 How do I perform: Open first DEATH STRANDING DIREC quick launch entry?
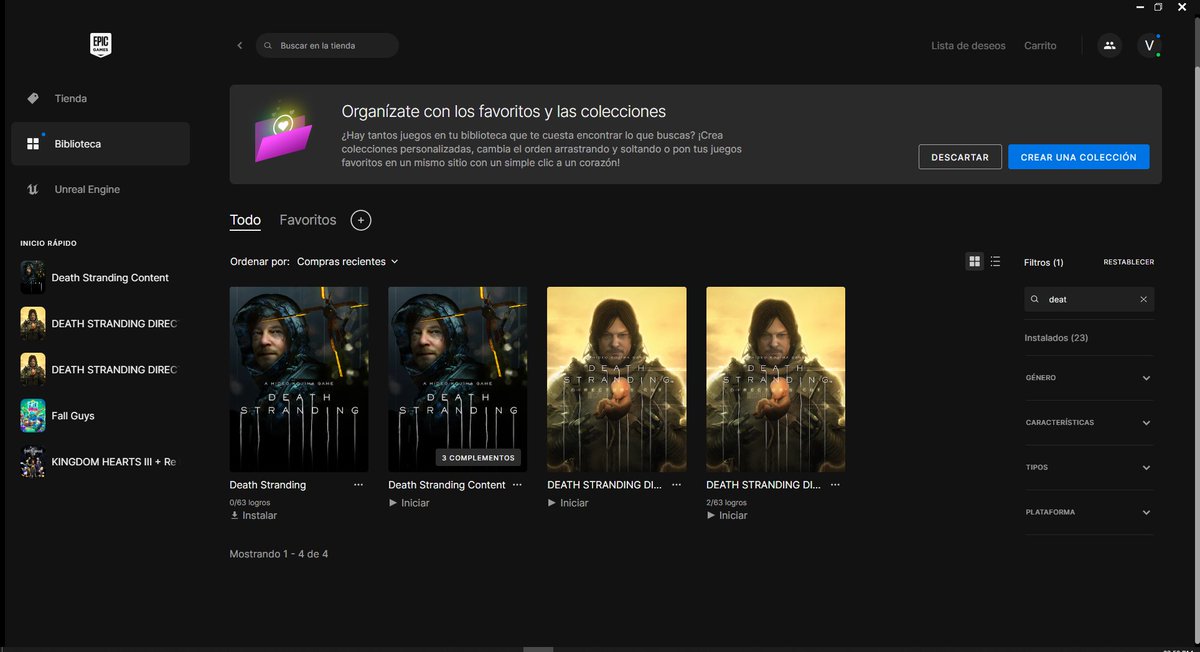pos(99,324)
